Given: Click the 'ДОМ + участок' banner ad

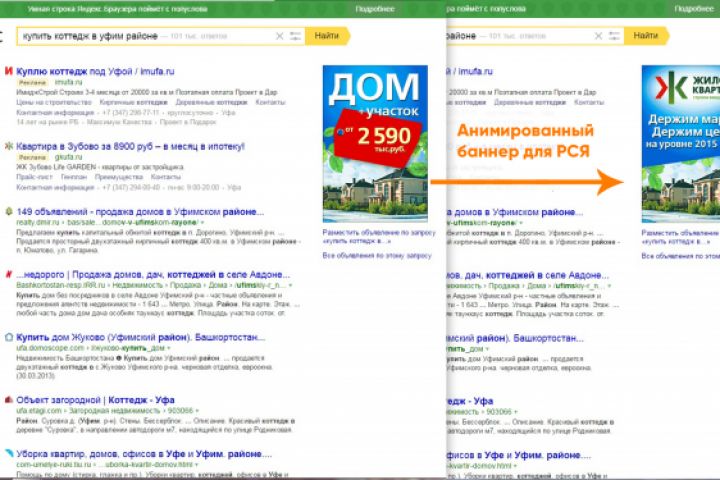Looking at the screenshot, I should (375, 144).
